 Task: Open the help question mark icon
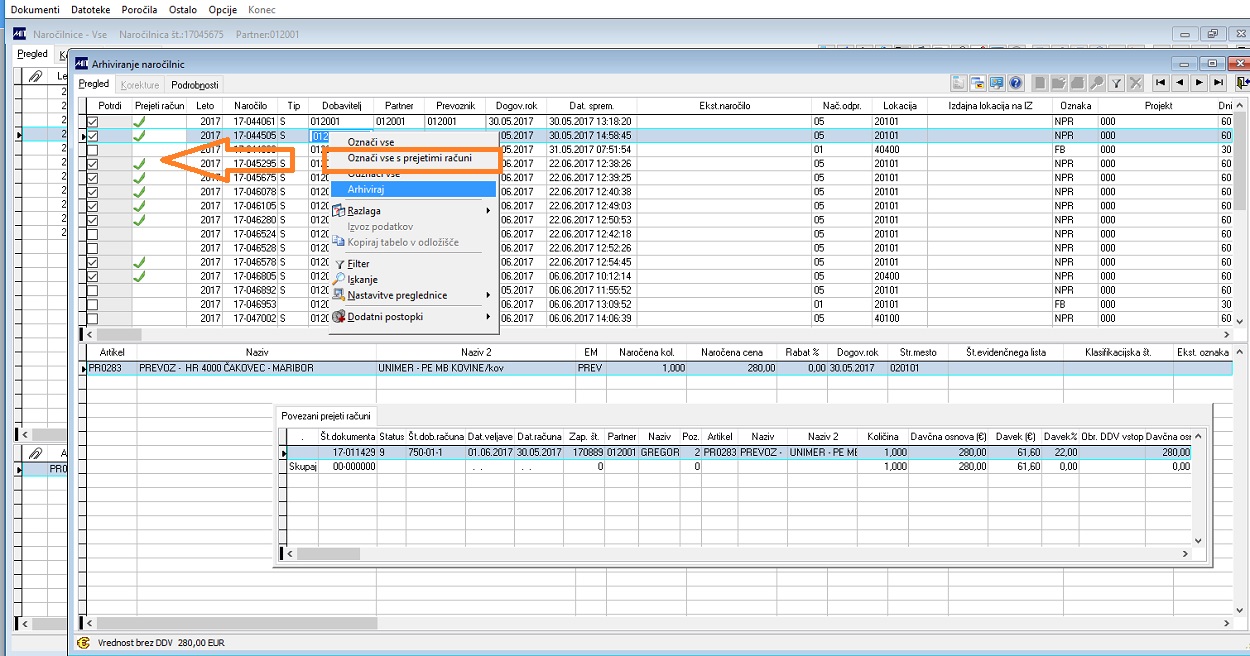pos(1015,83)
